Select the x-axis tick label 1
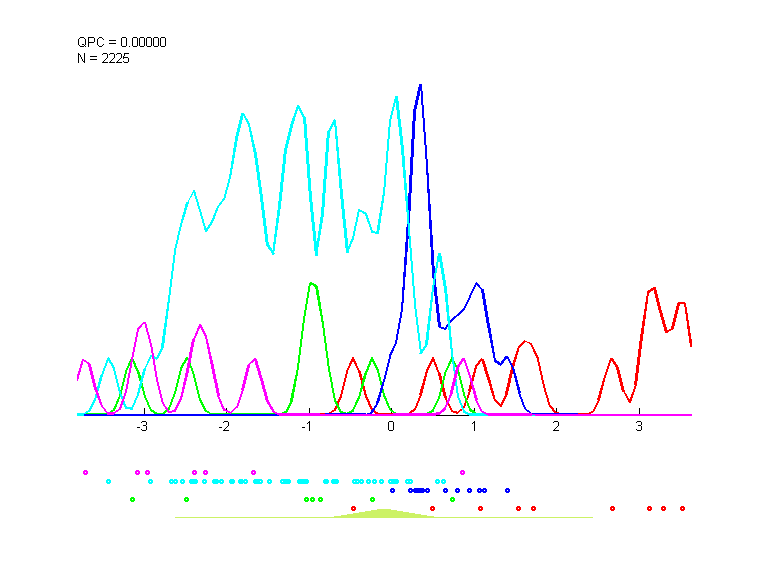The height and width of the screenshot is (576, 768). (x=474, y=426)
